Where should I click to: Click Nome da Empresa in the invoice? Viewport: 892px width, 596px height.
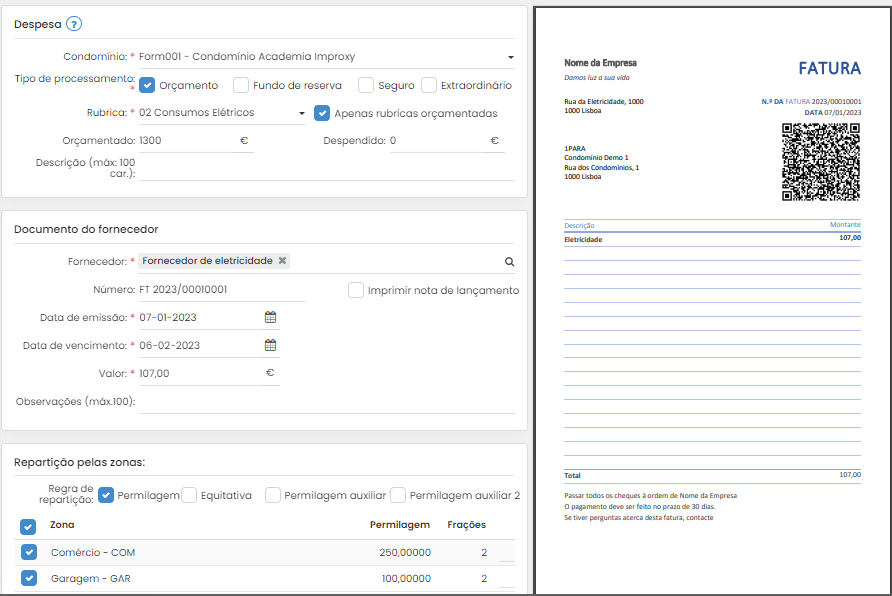(x=600, y=63)
